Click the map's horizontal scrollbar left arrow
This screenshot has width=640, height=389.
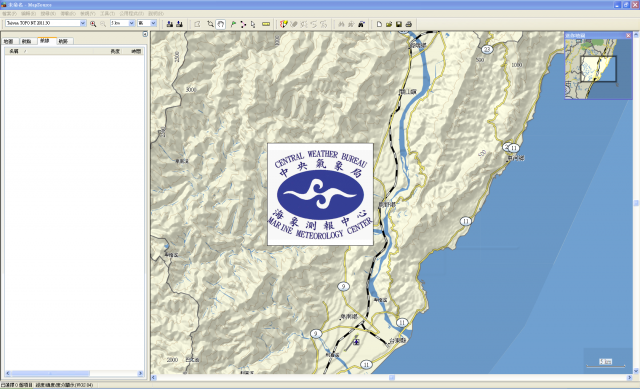[x=154, y=378]
